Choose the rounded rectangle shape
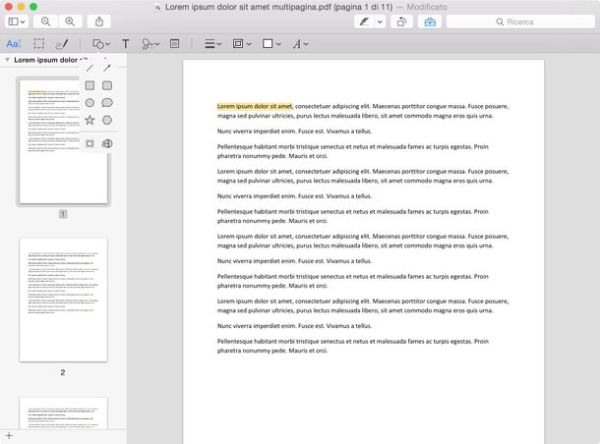 point(107,85)
